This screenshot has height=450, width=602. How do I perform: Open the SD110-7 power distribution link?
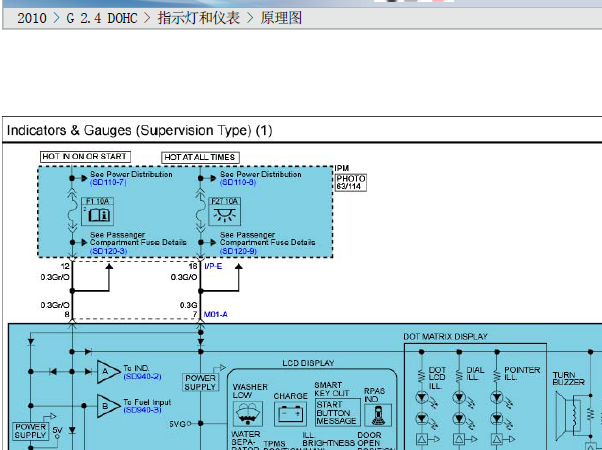108,182
